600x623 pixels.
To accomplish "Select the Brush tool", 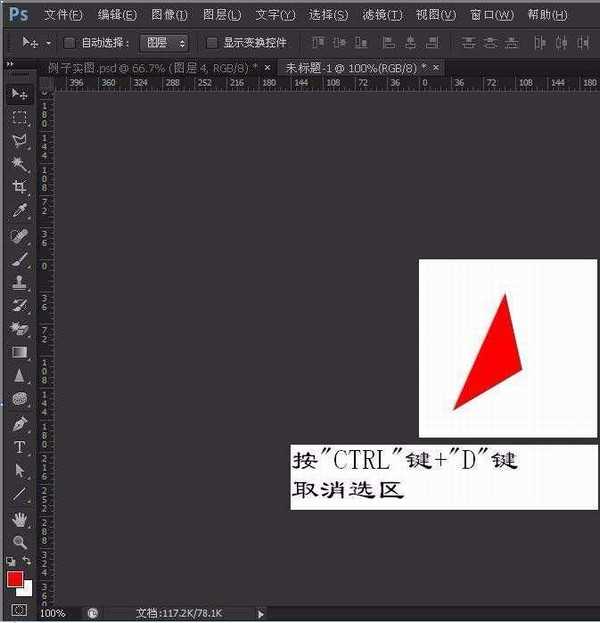I will click(19, 260).
